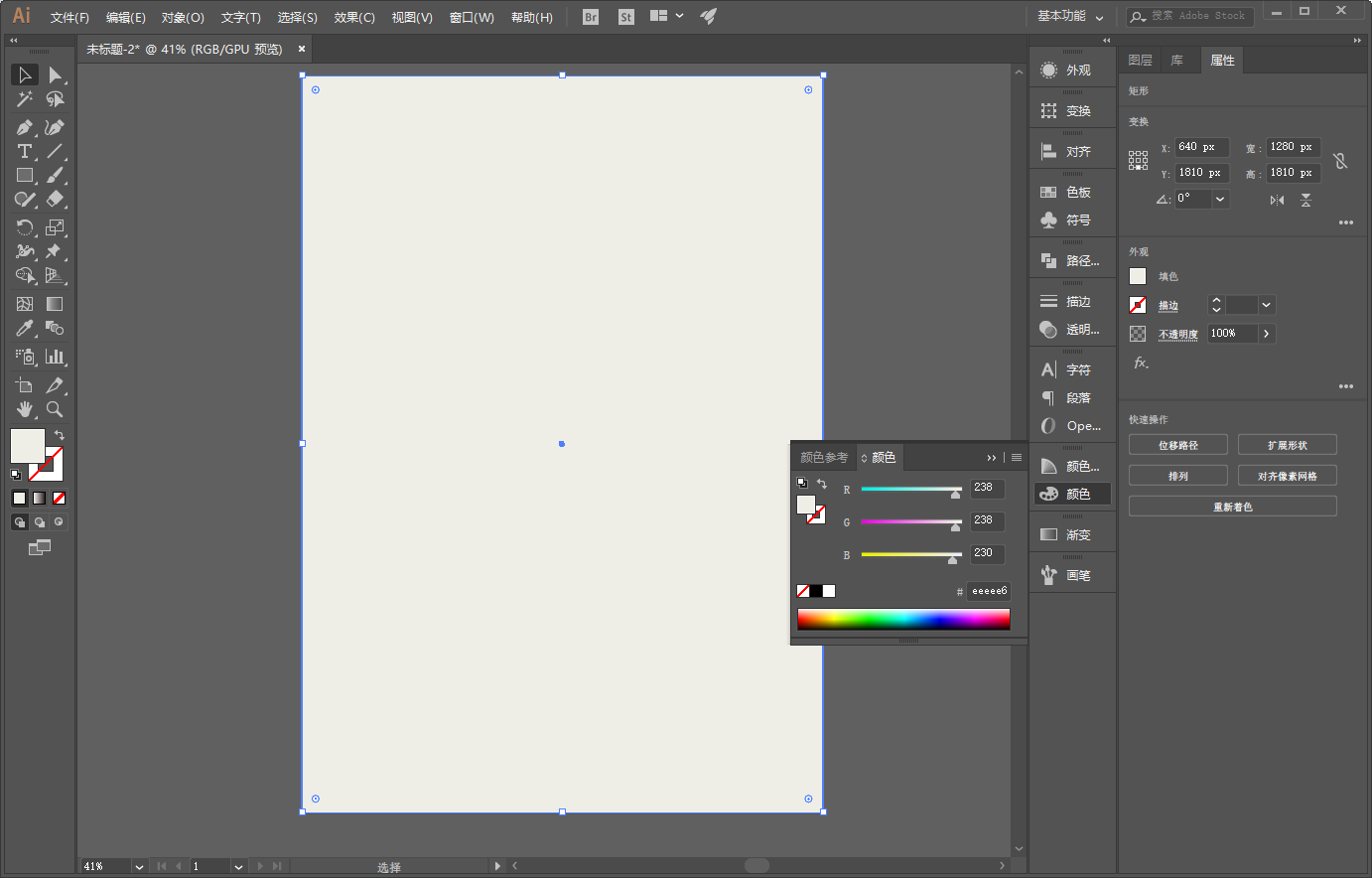Screen dimensions: 1372x878
Task: Select the Eyedropper tool
Action: [x=25, y=328]
